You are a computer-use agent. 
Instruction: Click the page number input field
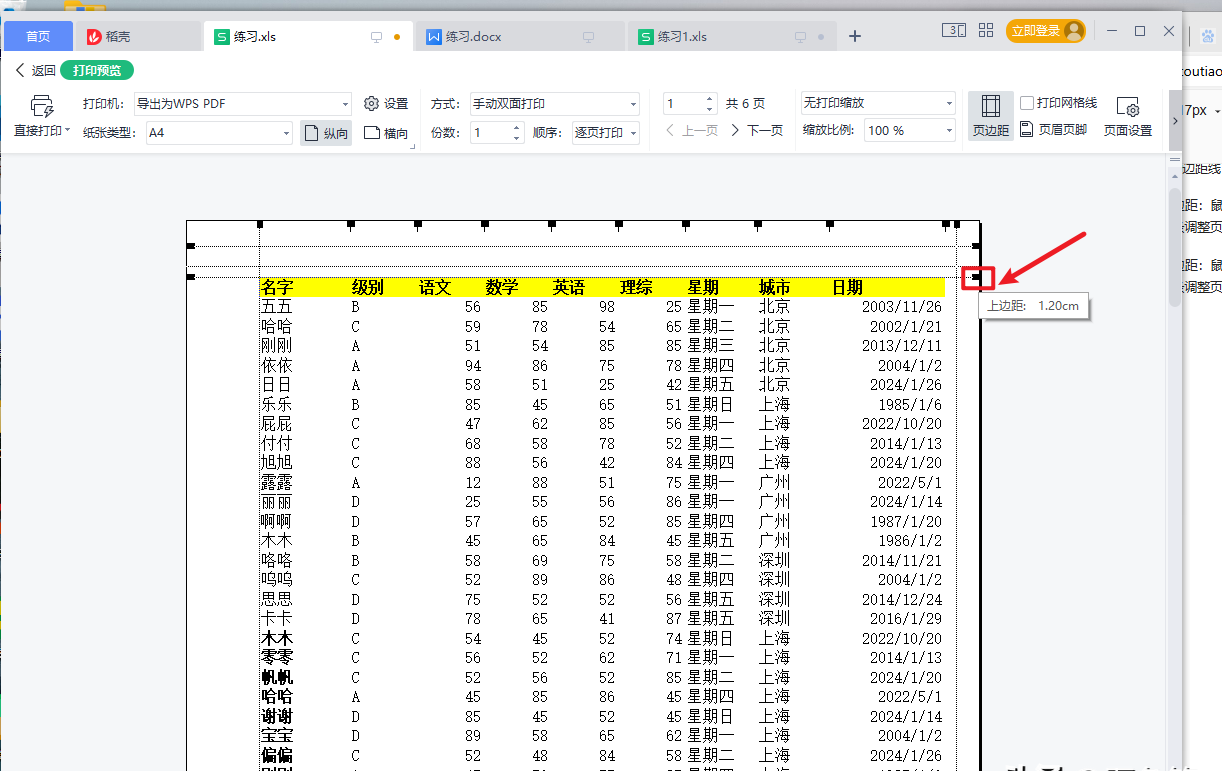click(683, 104)
